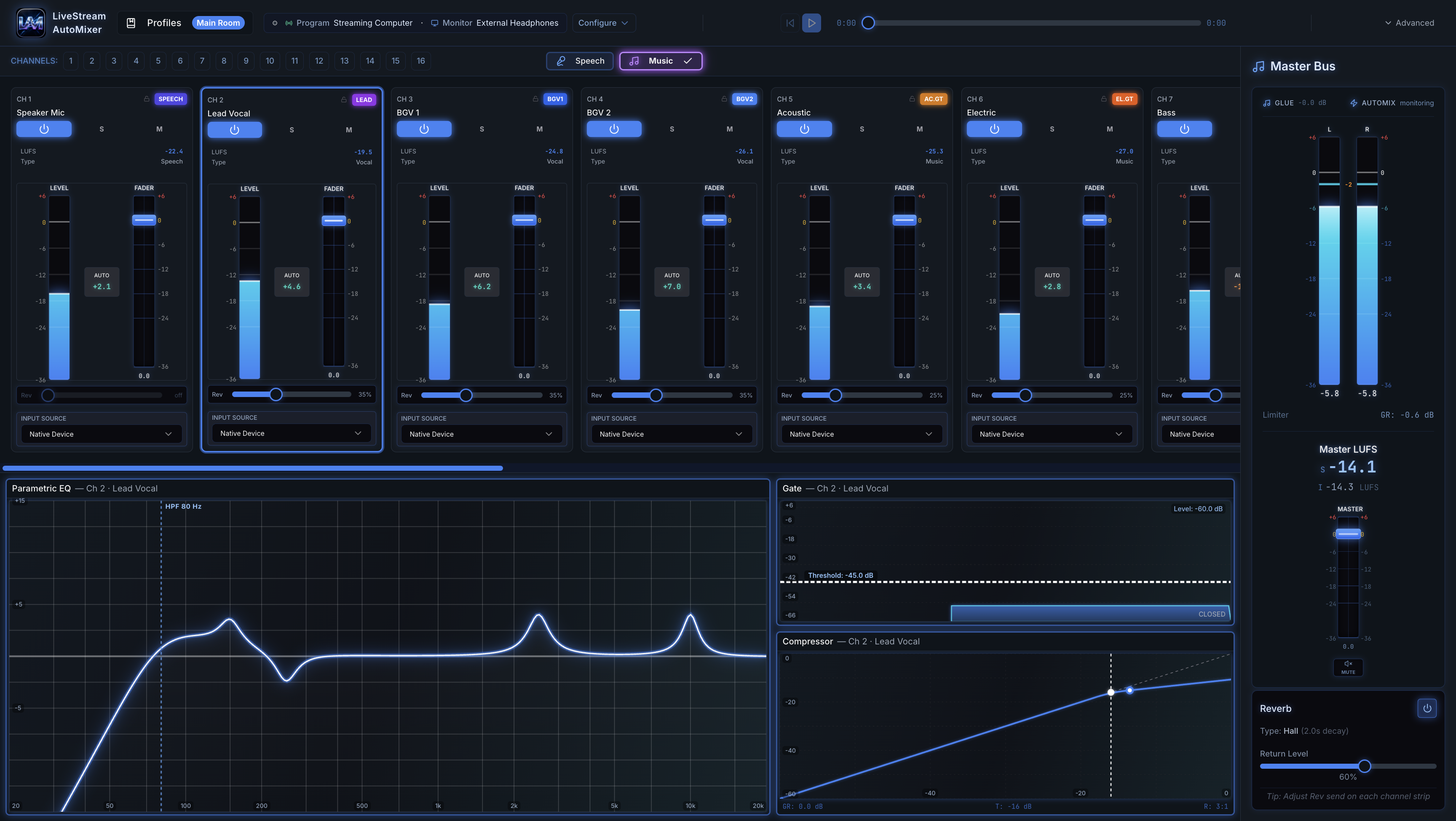Click the Speaker Mic lock icon

(146, 99)
